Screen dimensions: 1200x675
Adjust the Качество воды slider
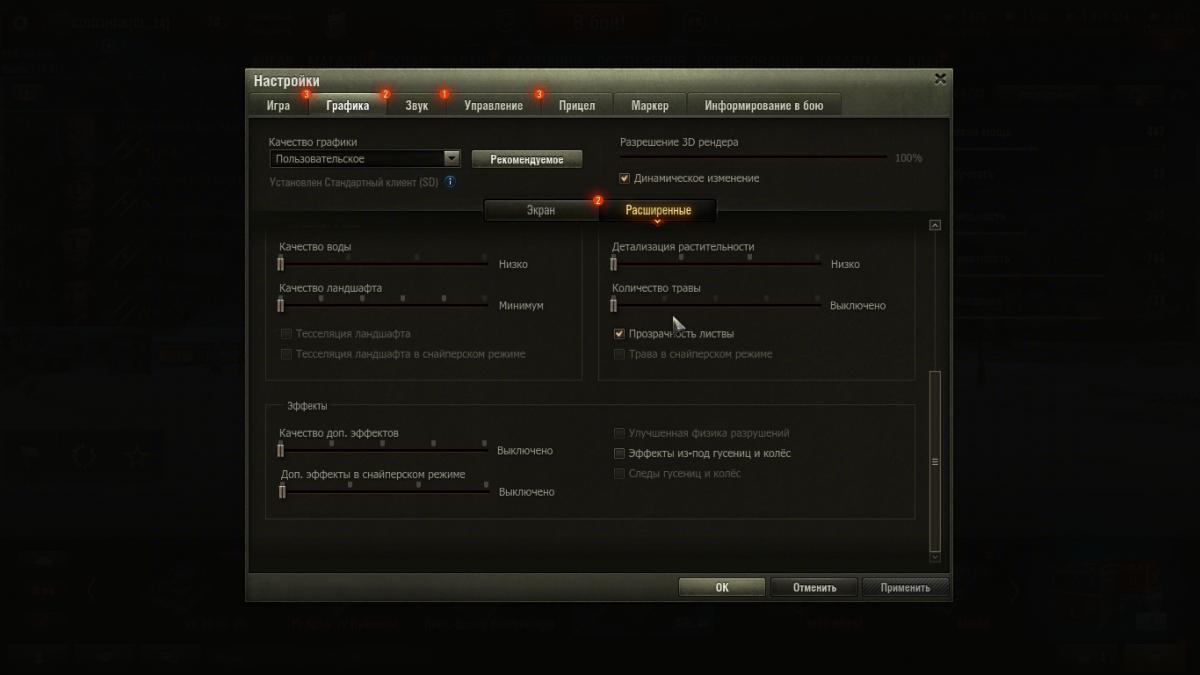click(383, 264)
